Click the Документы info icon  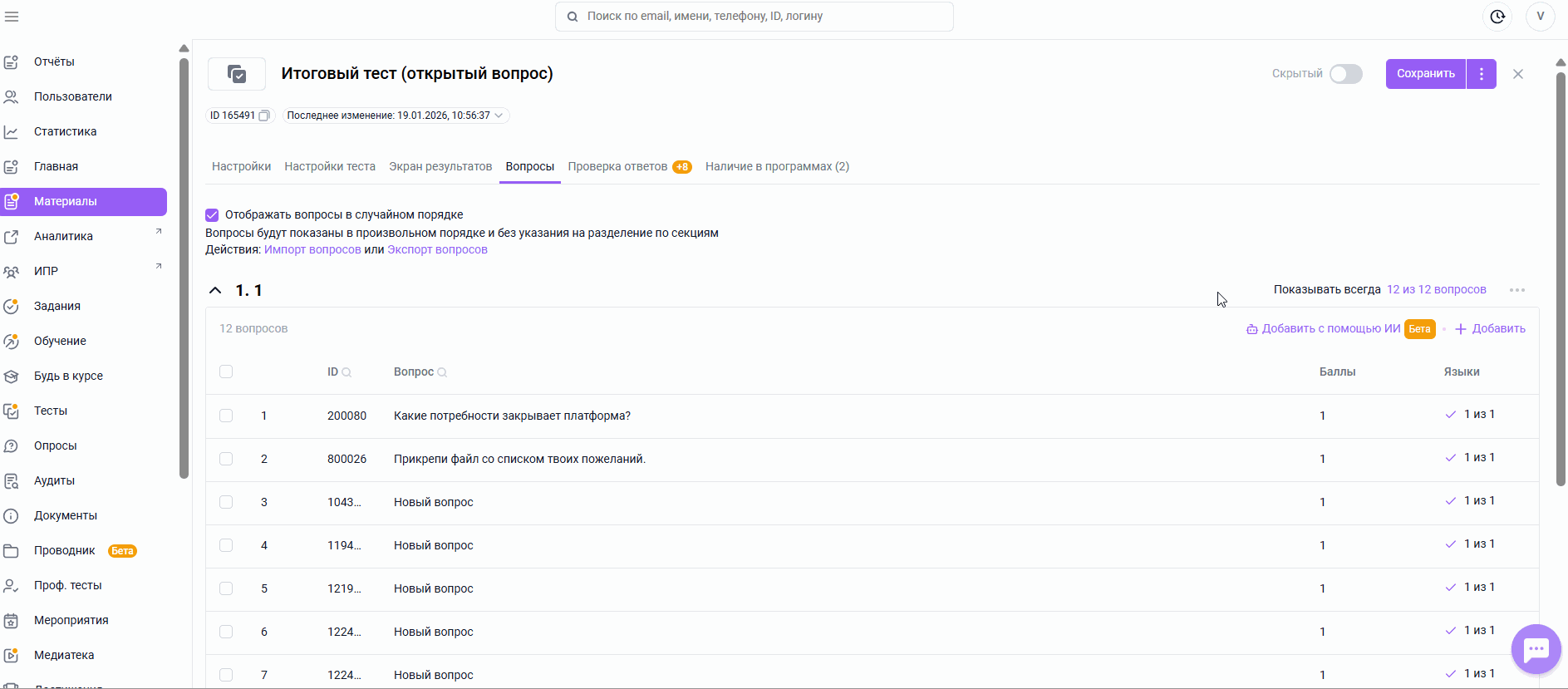(12, 515)
